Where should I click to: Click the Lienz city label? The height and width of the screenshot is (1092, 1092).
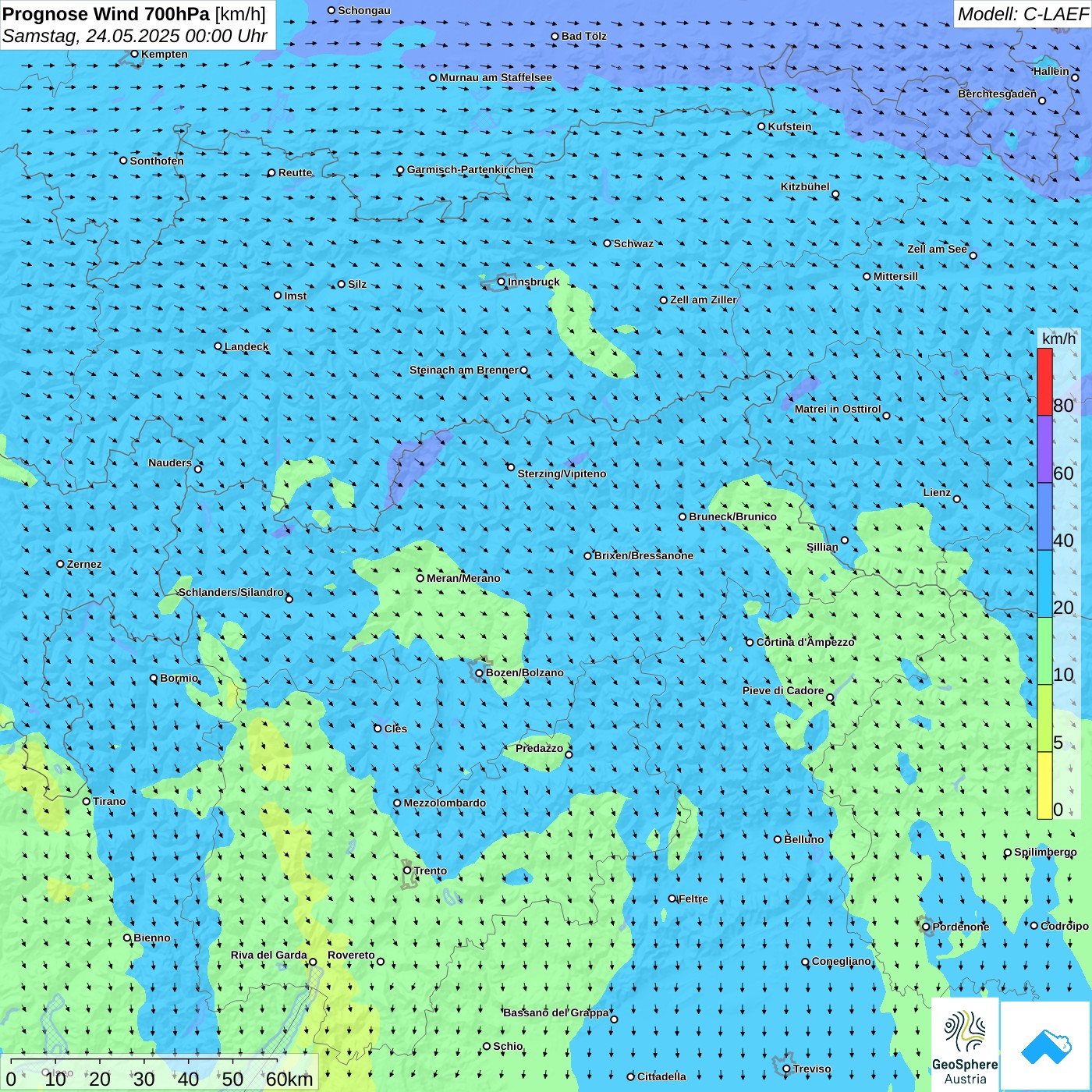pyautogui.click(x=937, y=492)
